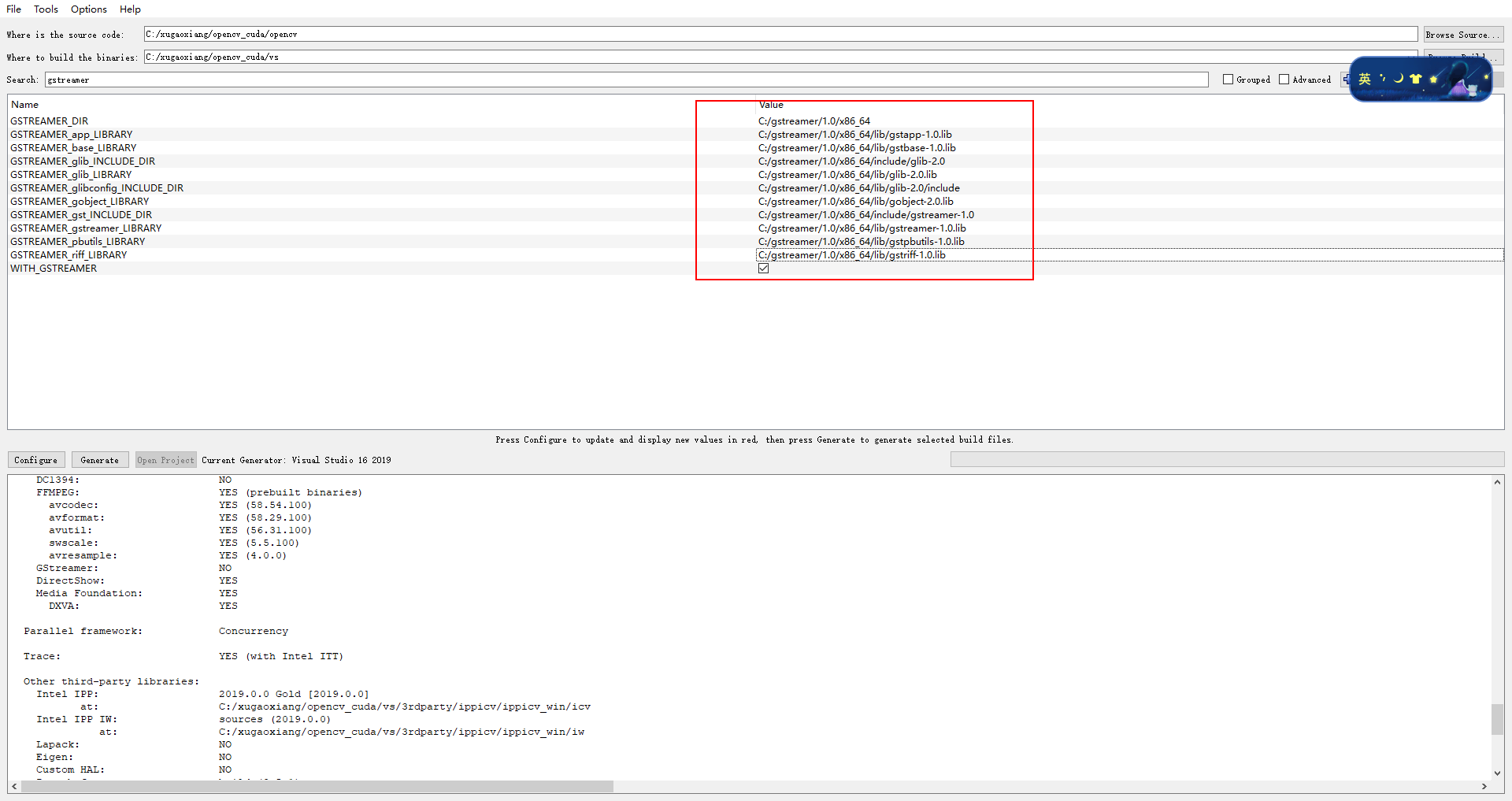Viewport: 1512px width, 801px height.
Task: Select the GSTREAMER_glib_LIBRARY entry
Action: pos(71,175)
